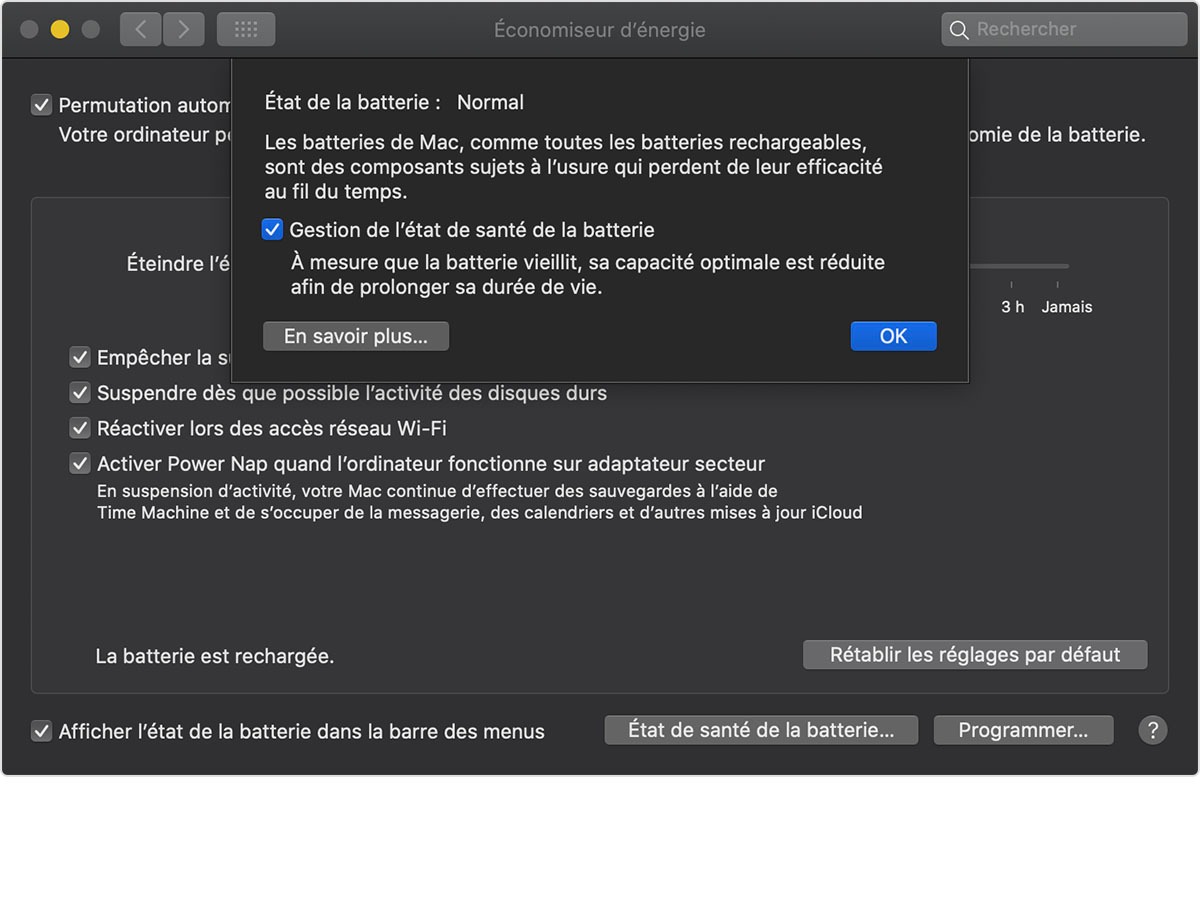Disable Suspendre dès que possible l'activité des disques durs
This screenshot has width=1200, height=908.
(x=80, y=393)
